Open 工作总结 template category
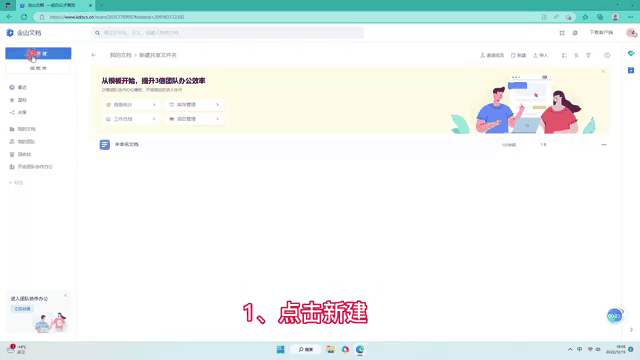Viewport: 640px width, 360px height. click(131, 119)
